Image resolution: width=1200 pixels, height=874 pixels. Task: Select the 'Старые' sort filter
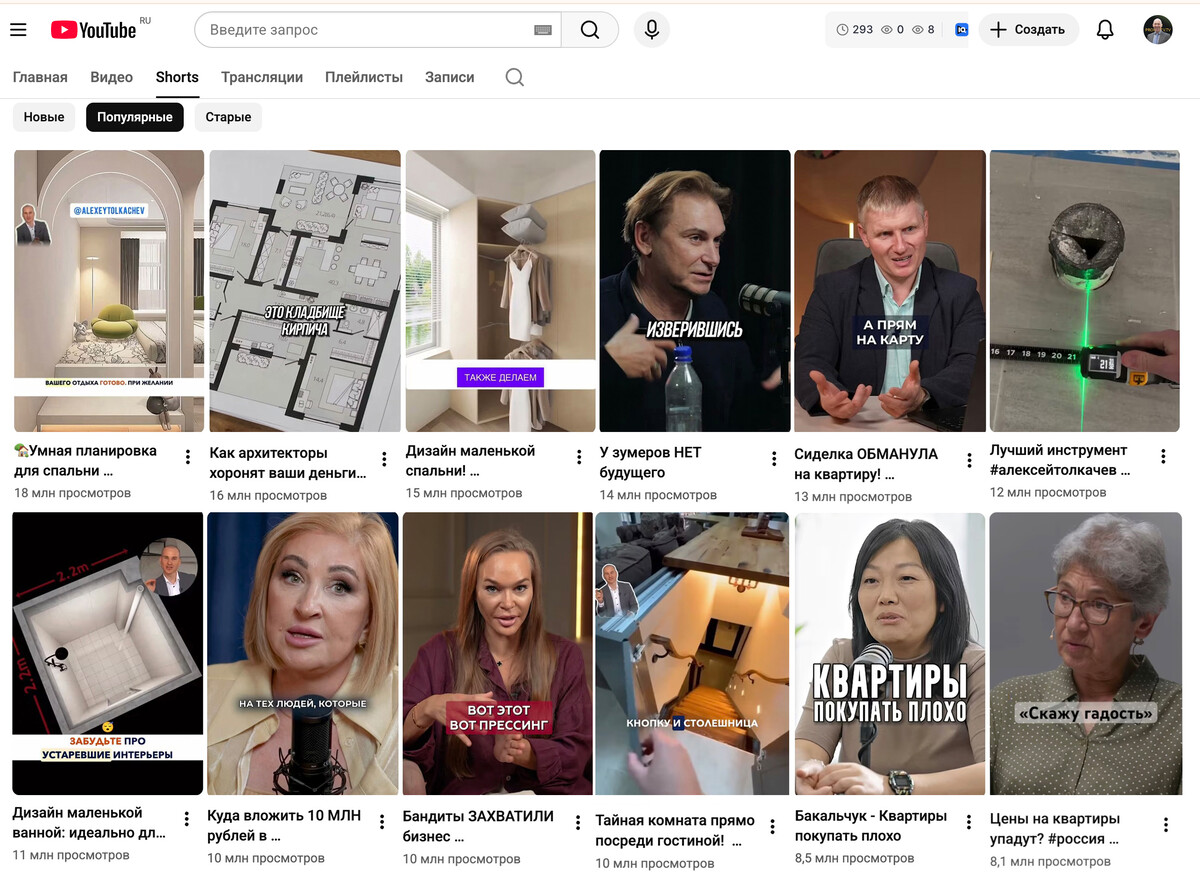228,117
